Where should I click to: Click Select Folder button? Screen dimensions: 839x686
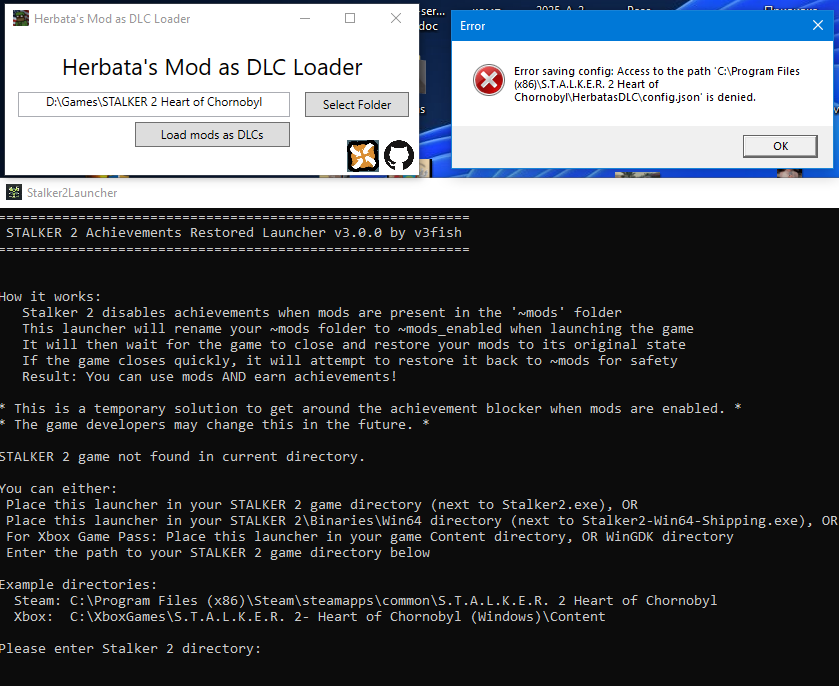coord(357,104)
